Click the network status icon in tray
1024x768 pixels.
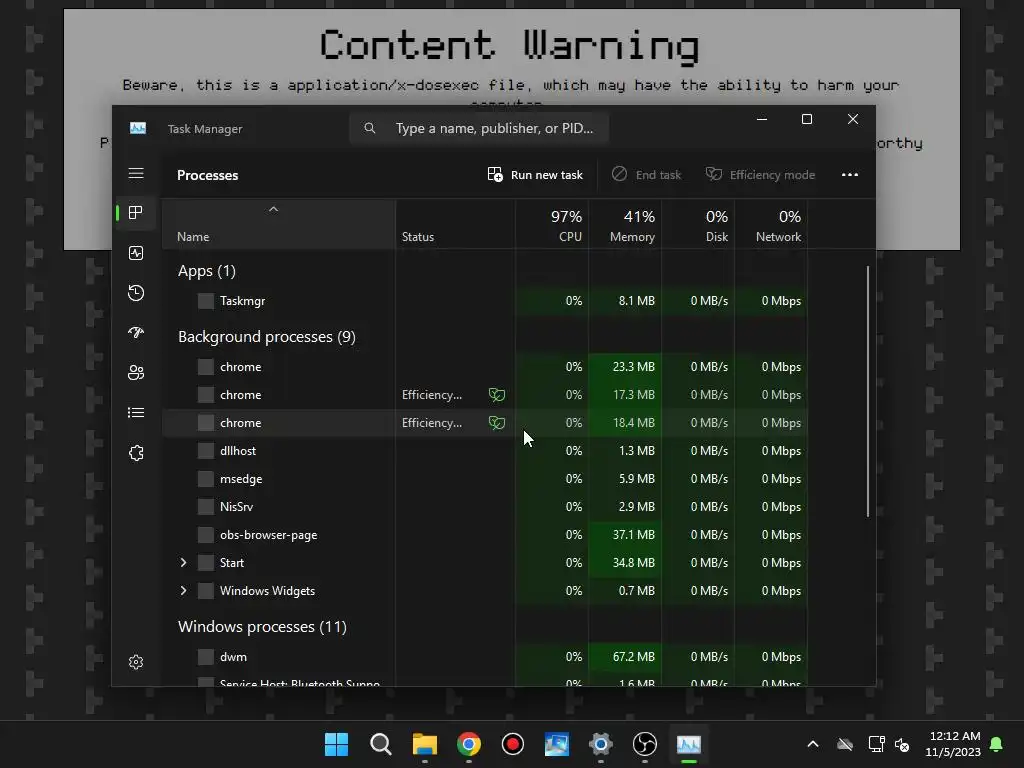(876, 744)
